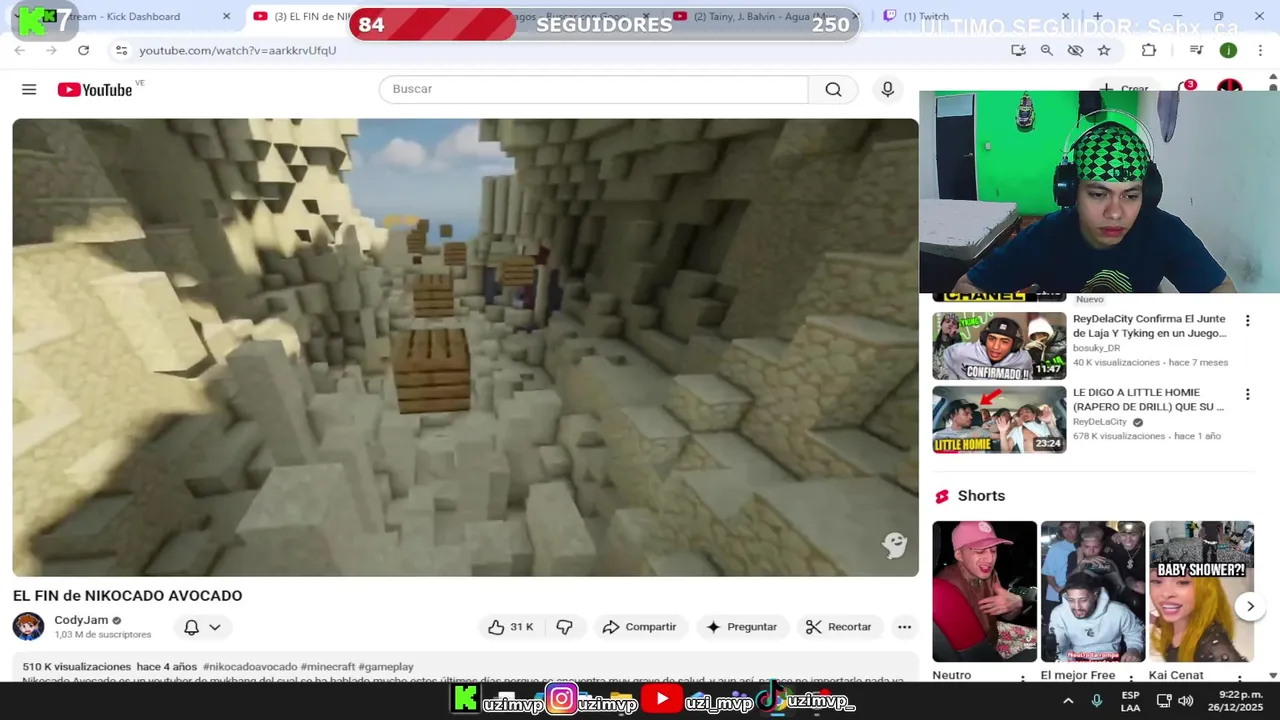The image size is (1280, 720).
Task: Click the Compartir share button
Action: pyautogui.click(x=640, y=627)
